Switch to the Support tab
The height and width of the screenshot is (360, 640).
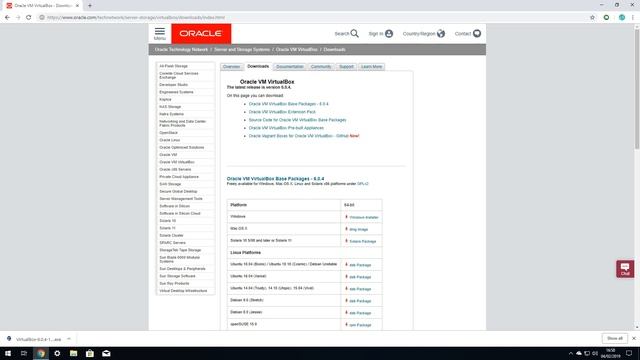(x=346, y=67)
